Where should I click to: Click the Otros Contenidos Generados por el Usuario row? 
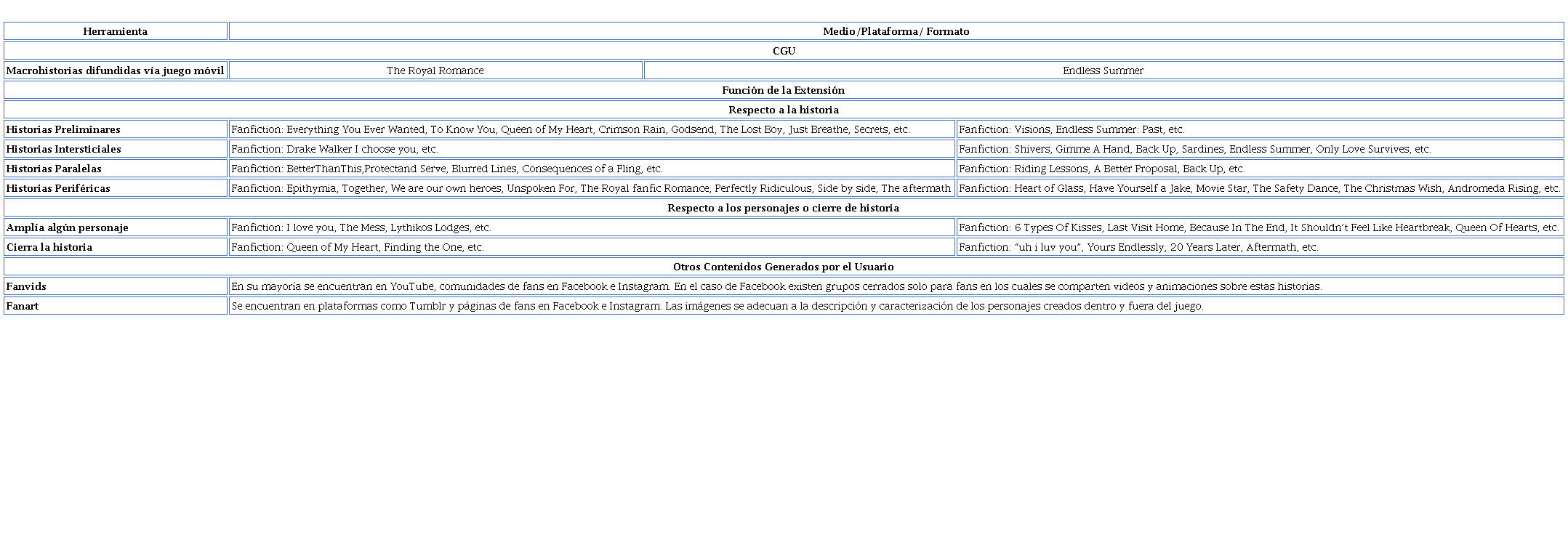[x=784, y=267]
